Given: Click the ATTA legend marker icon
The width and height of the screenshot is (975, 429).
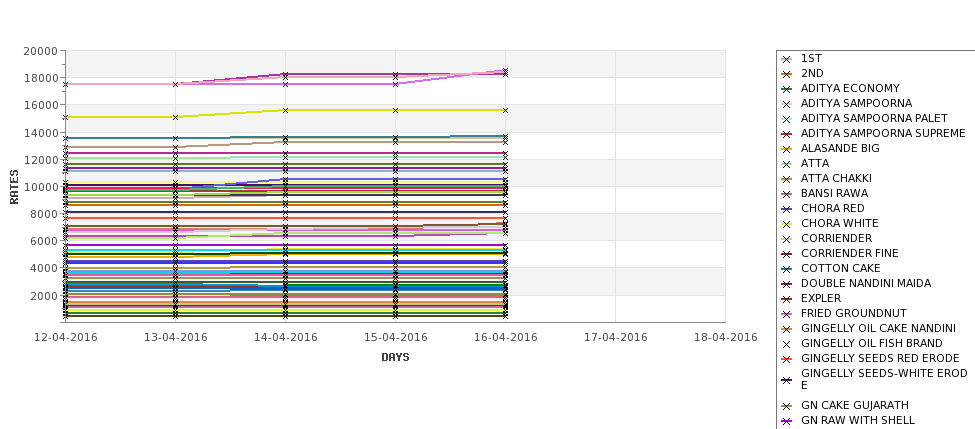Looking at the screenshot, I should coord(787,164).
